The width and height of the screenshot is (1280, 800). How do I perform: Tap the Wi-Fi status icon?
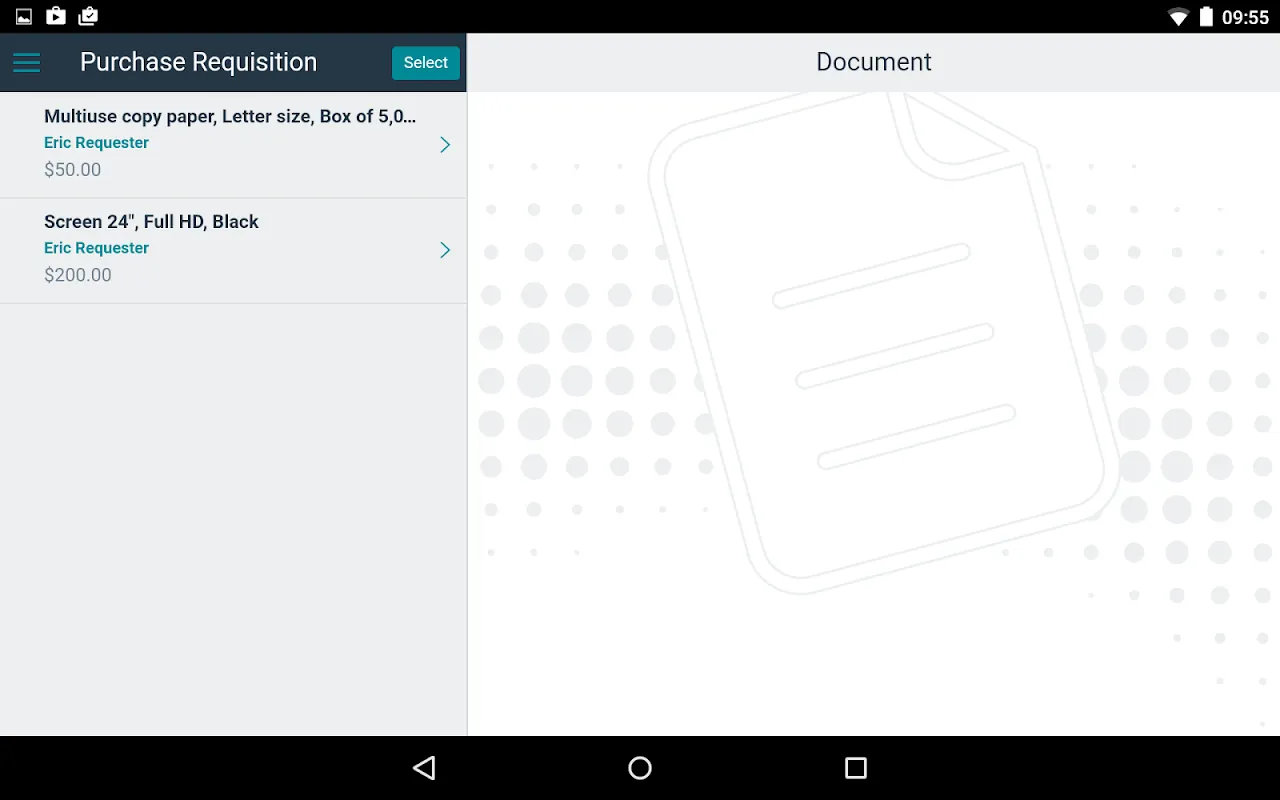click(x=1178, y=17)
